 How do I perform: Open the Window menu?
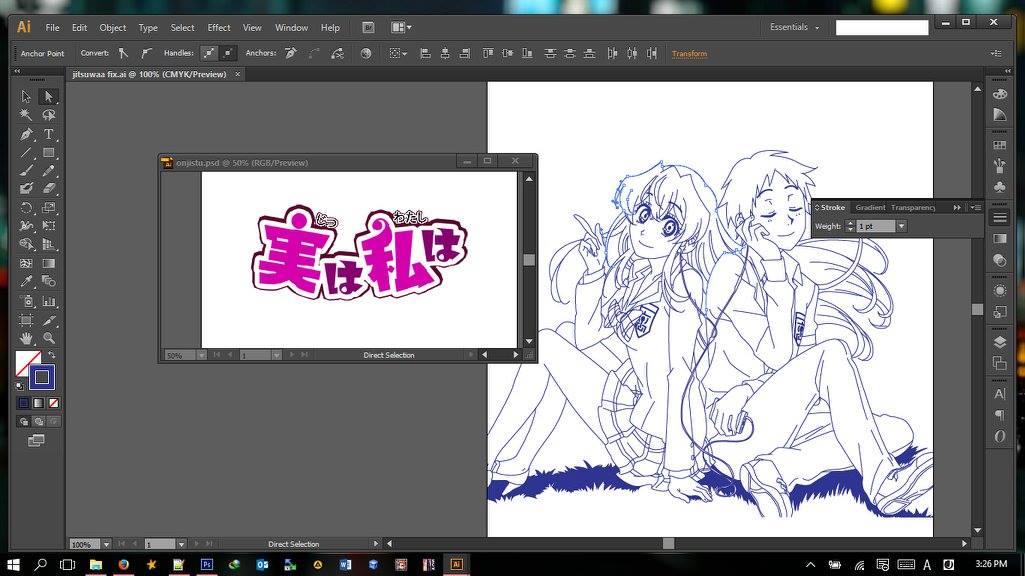click(291, 27)
